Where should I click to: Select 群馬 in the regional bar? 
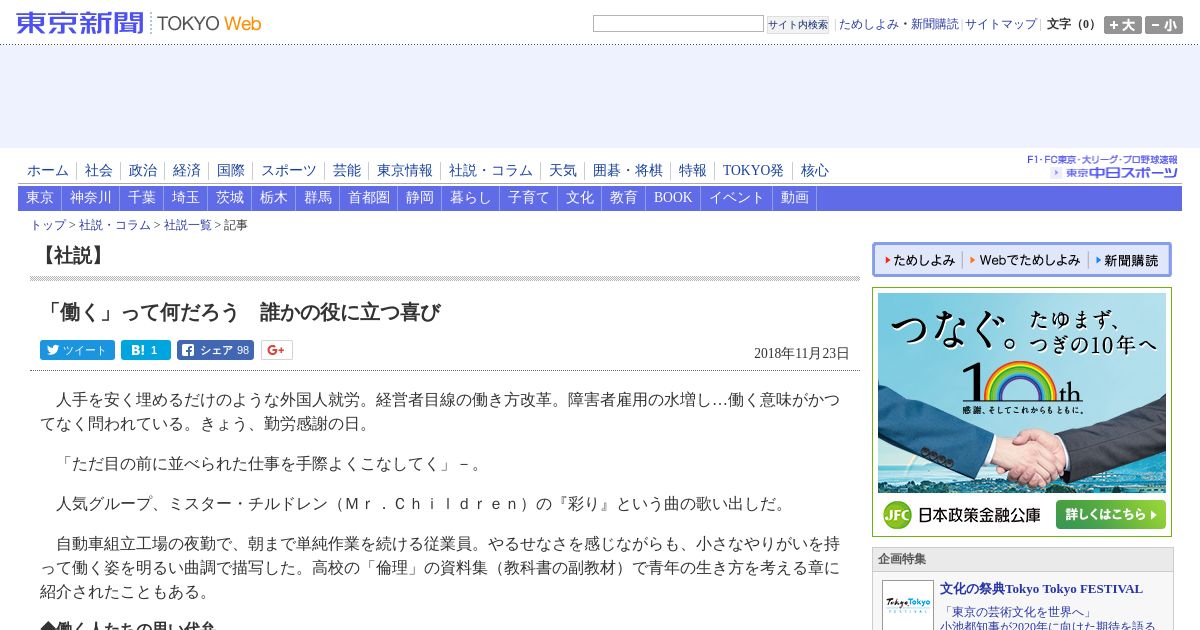click(x=318, y=198)
